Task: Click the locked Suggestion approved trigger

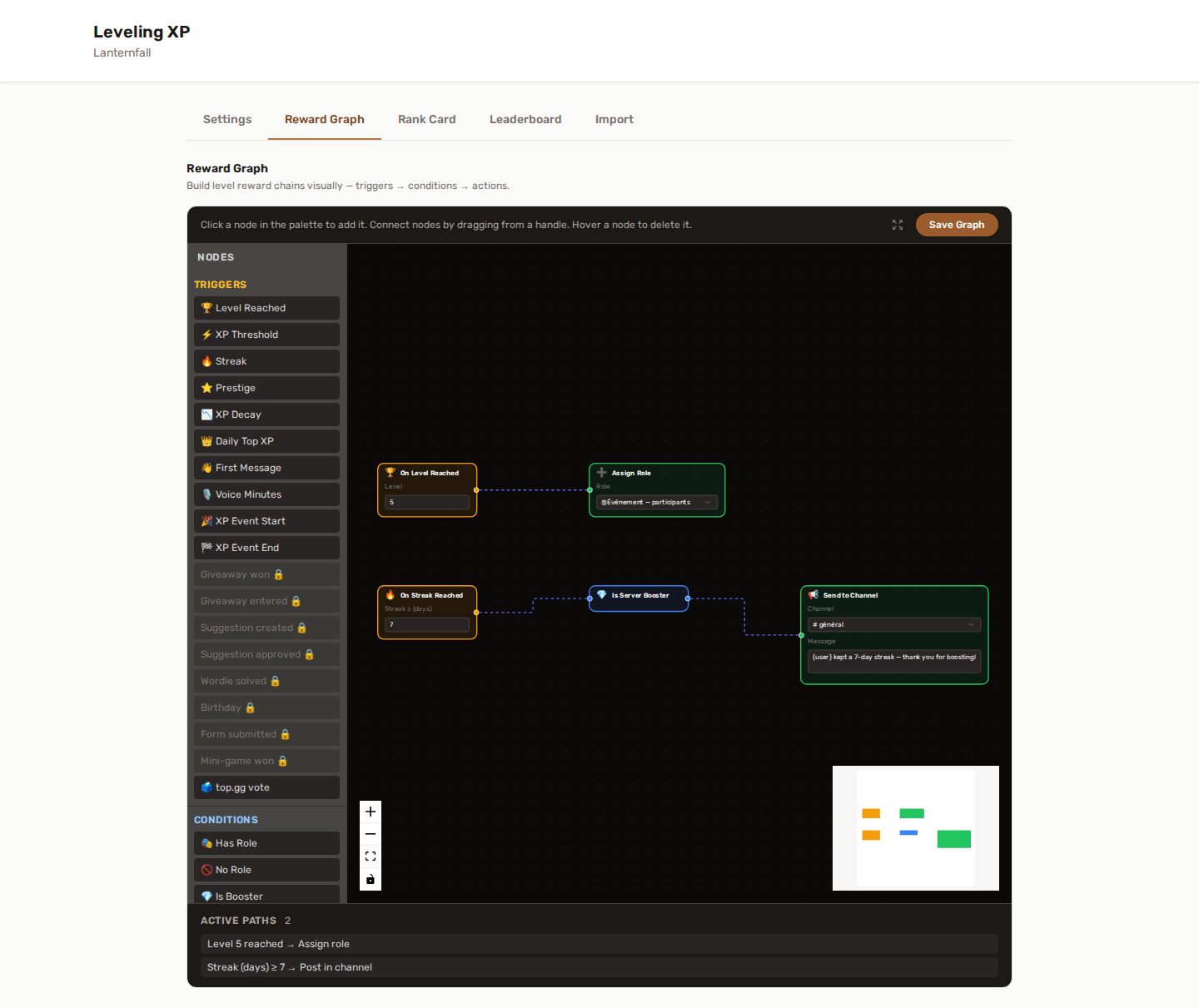Action: pos(266,654)
